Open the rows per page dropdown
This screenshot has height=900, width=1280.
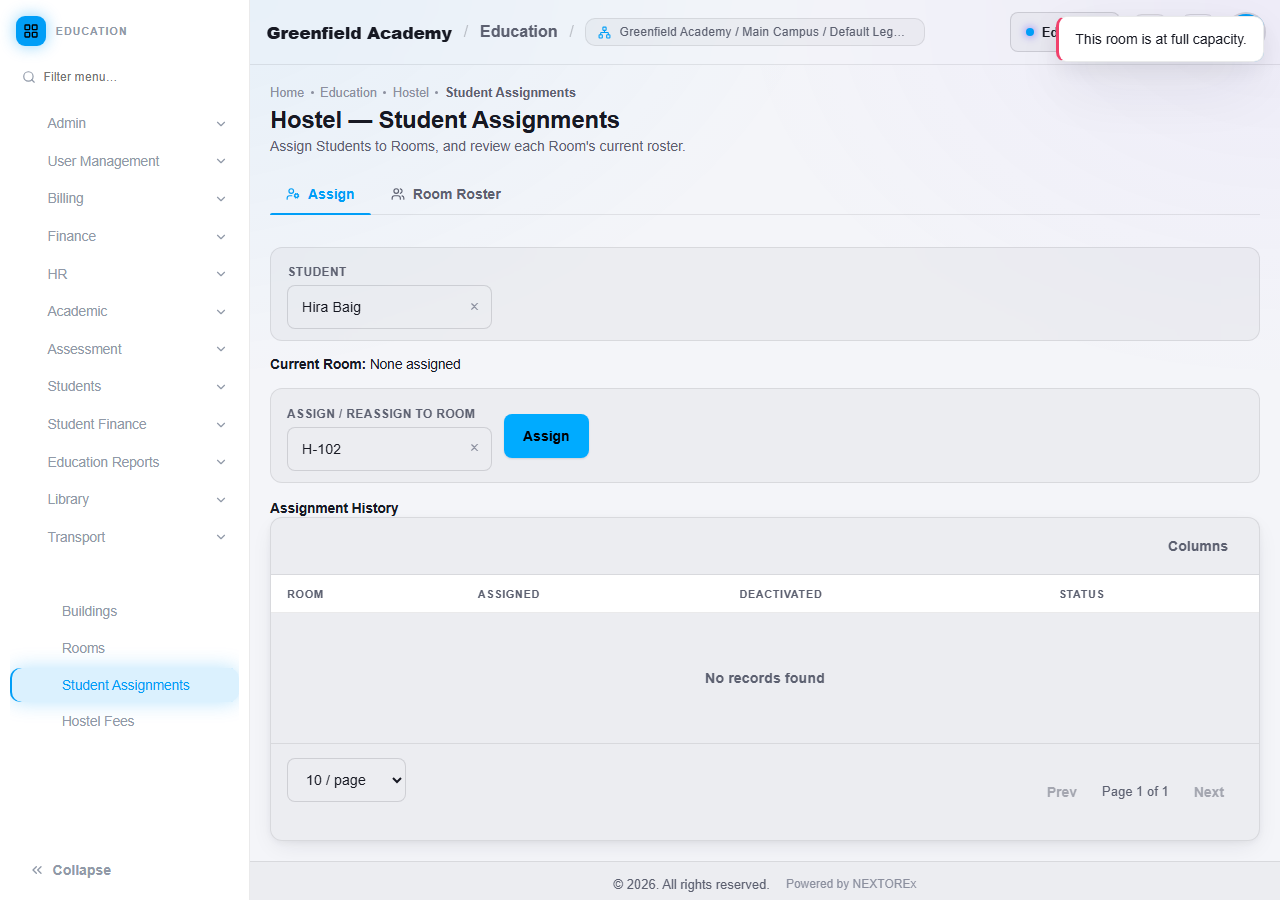pyautogui.click(x=346, y=780)
